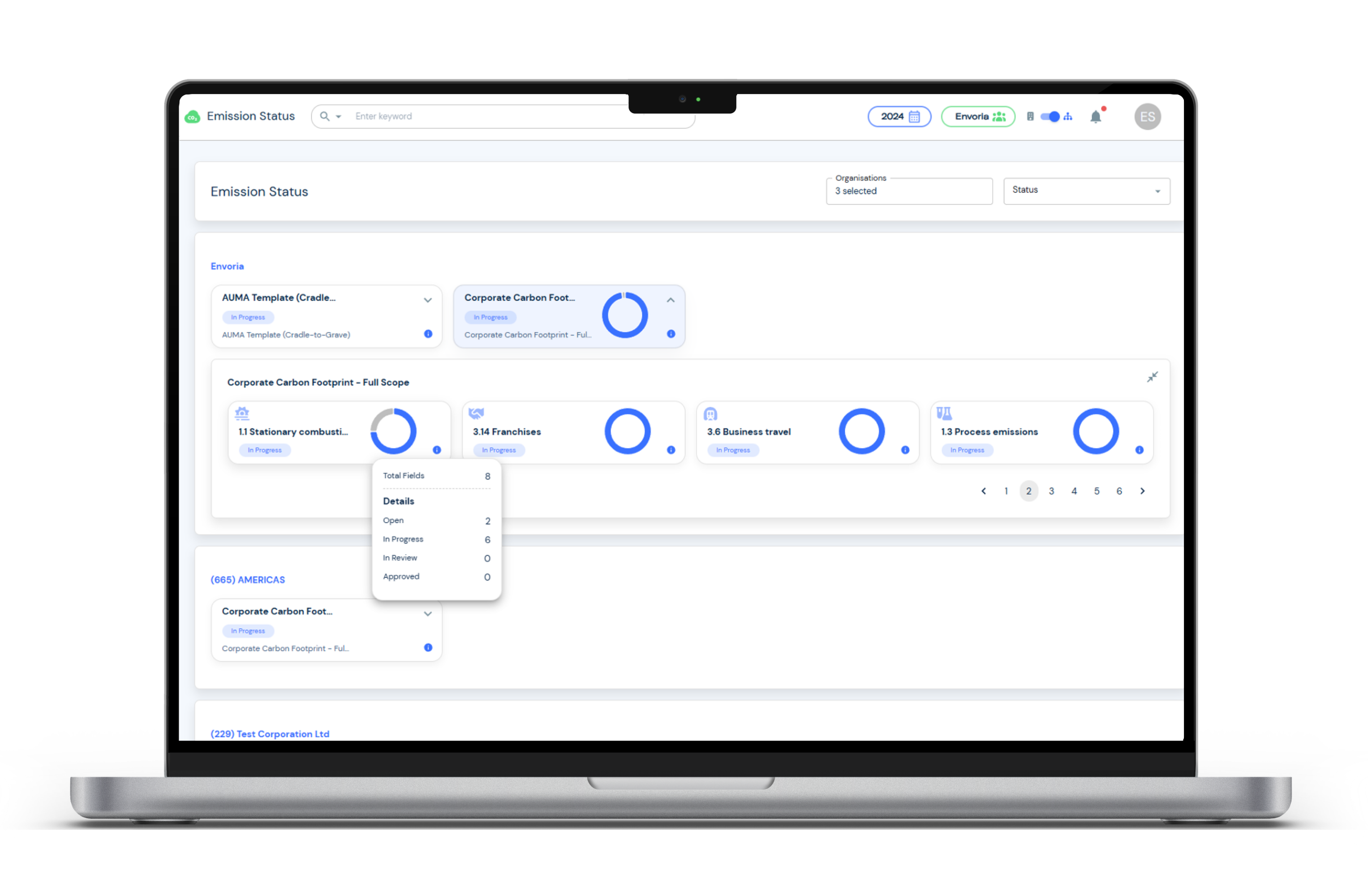
Task: Select the organisation hierarchy icon
Action: coord(1068,116)
